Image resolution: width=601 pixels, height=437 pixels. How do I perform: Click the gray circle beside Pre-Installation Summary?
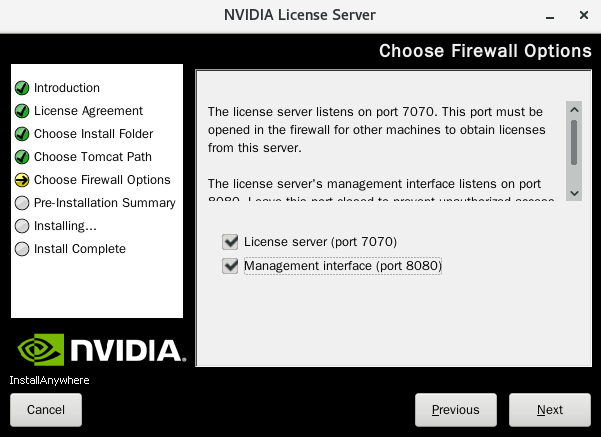(x=22, y=203)
